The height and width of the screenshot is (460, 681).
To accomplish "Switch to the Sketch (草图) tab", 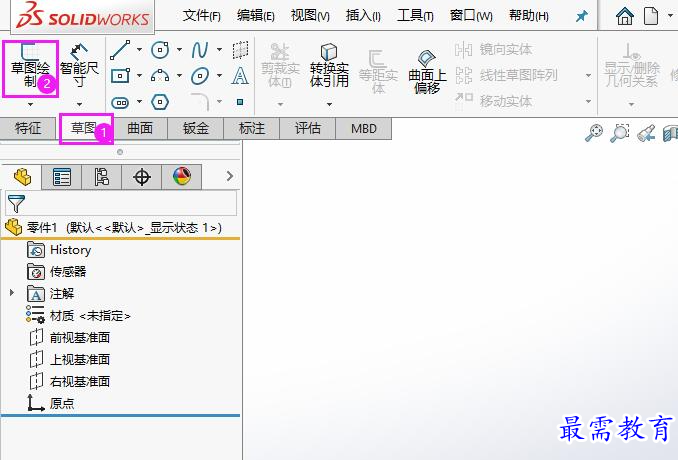I will point(84,128).
